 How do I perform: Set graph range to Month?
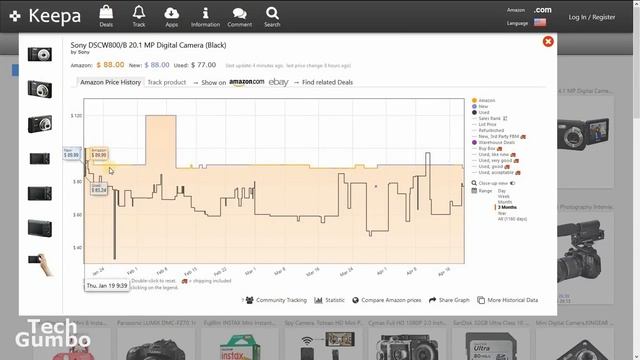tap(504, 202)
